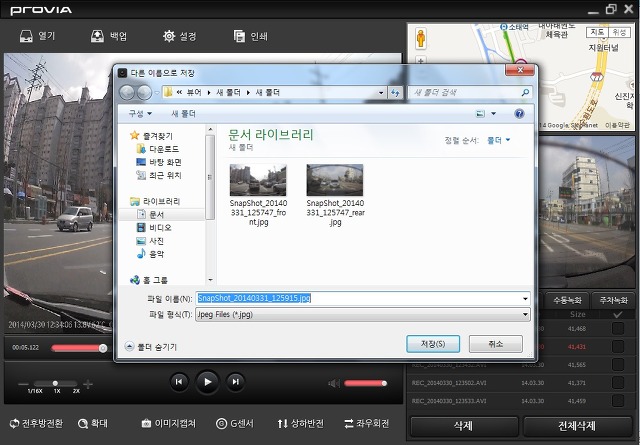Click the 저장(S) button
The image size is (640, 445).
click(x=433, y=344)
